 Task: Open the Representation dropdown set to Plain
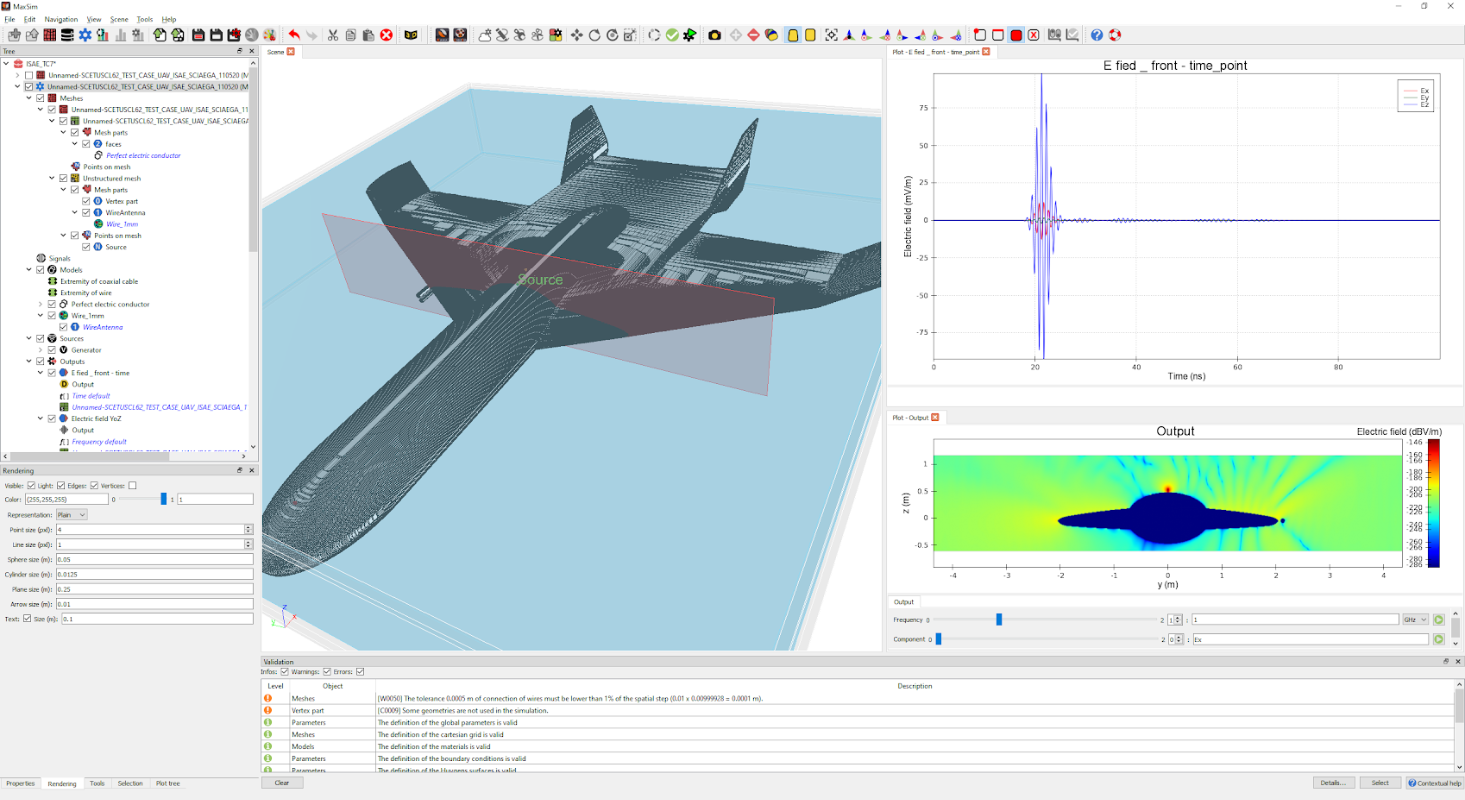tap(71, 514)
